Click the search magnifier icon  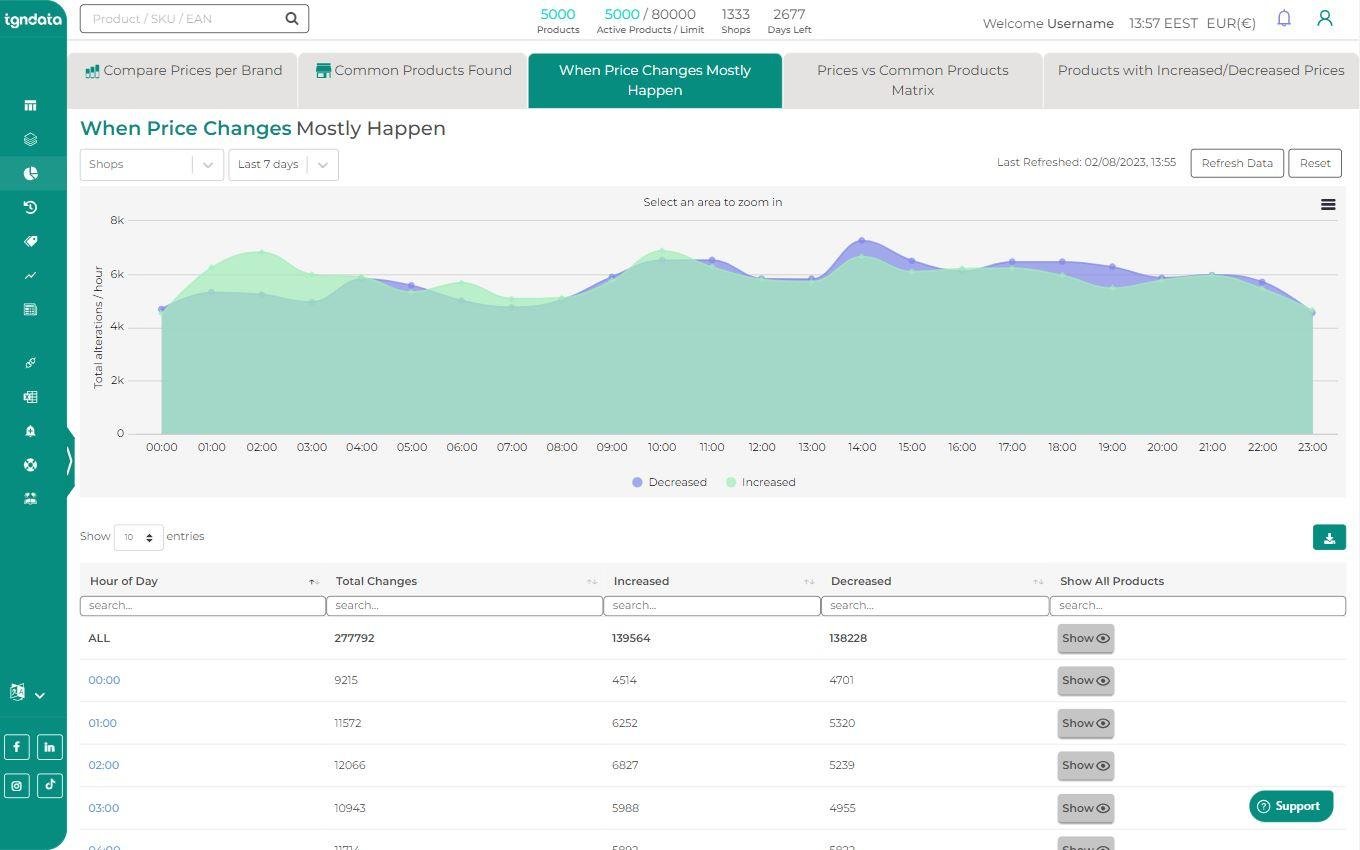(291, 19)
